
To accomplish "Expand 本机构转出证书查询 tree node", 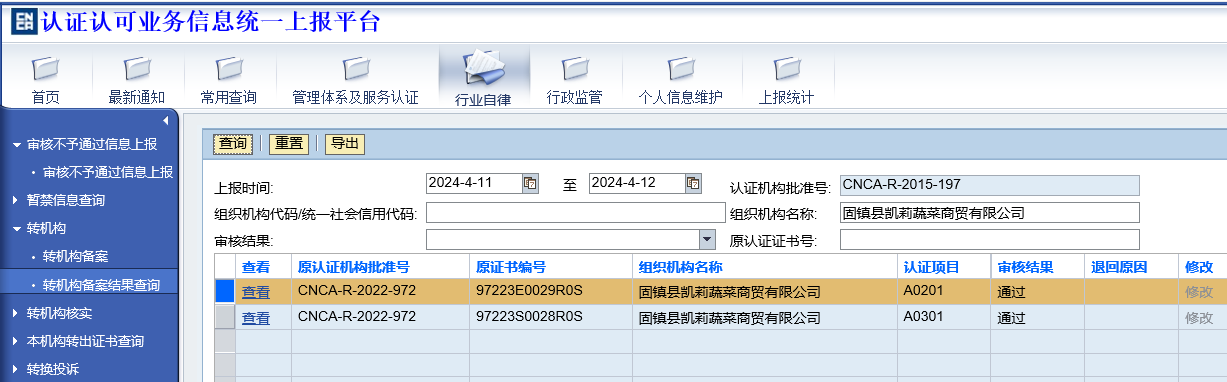I will [x=16, y=341].
